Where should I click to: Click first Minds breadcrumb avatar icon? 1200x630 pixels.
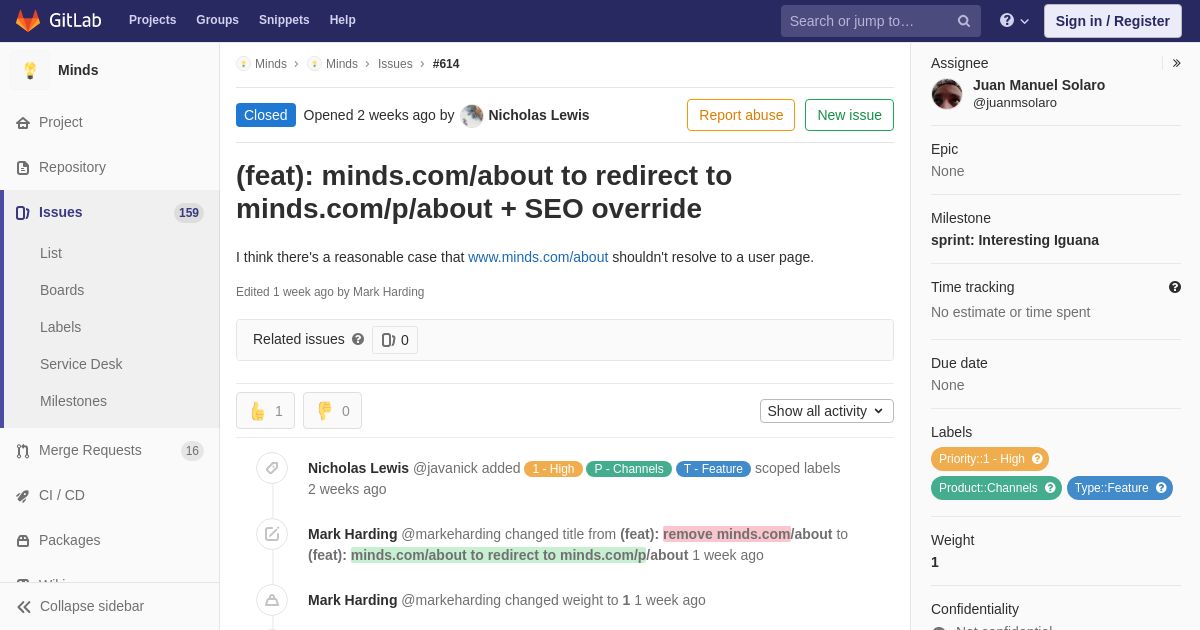point(244,64)
